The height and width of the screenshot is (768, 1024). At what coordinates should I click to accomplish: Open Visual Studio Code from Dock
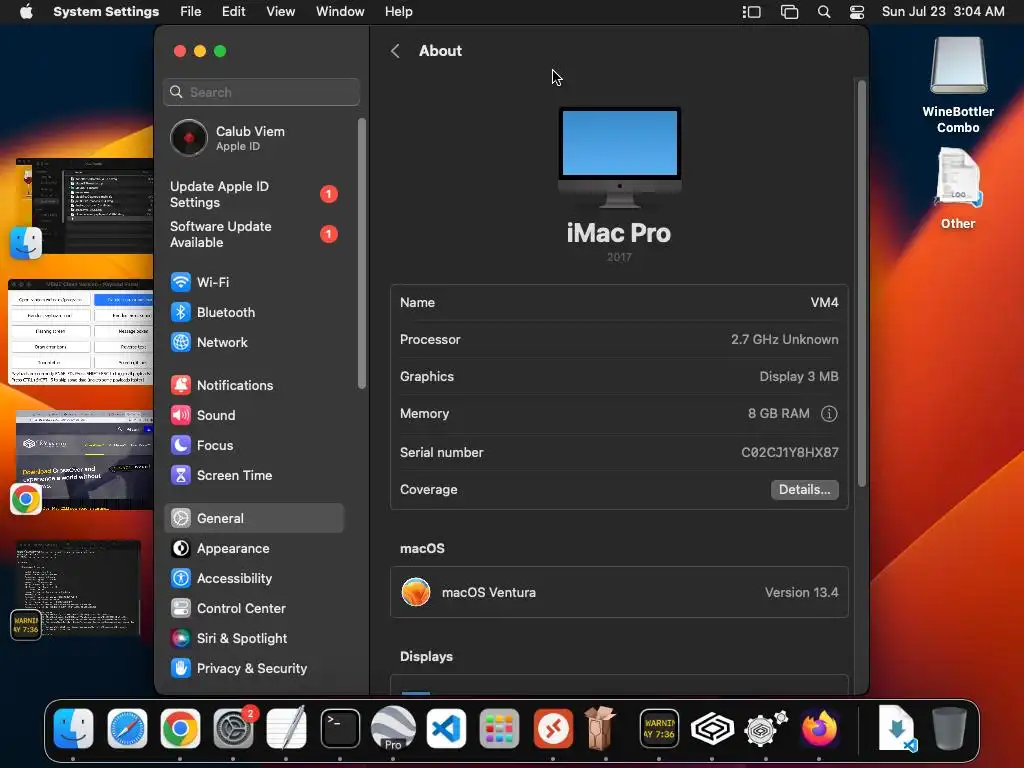[x=447, y=728]
